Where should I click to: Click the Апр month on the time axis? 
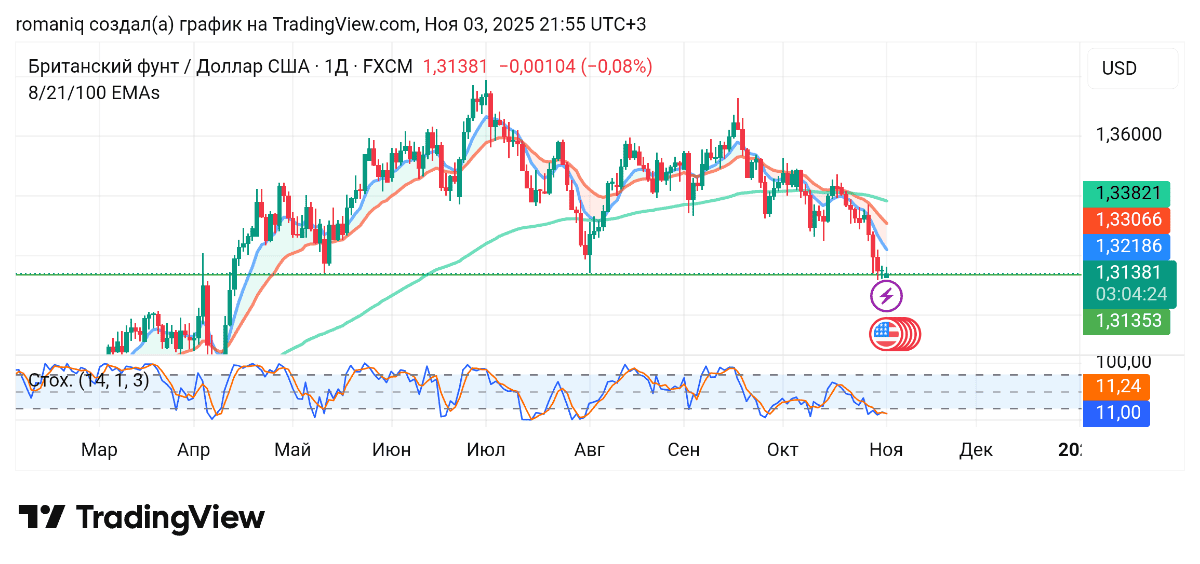(x=193, y=450)
